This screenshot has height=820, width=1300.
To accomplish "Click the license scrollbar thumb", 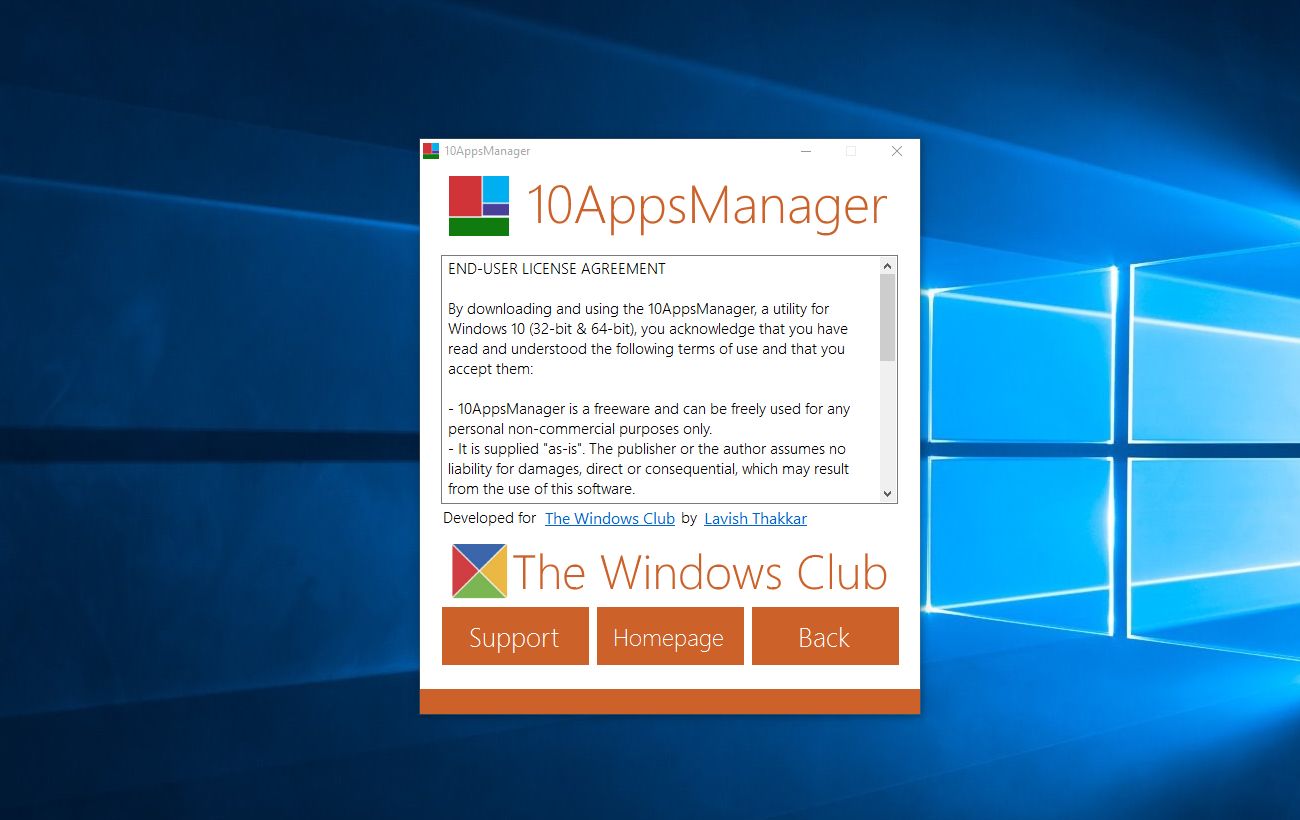I will pos(887,317).
